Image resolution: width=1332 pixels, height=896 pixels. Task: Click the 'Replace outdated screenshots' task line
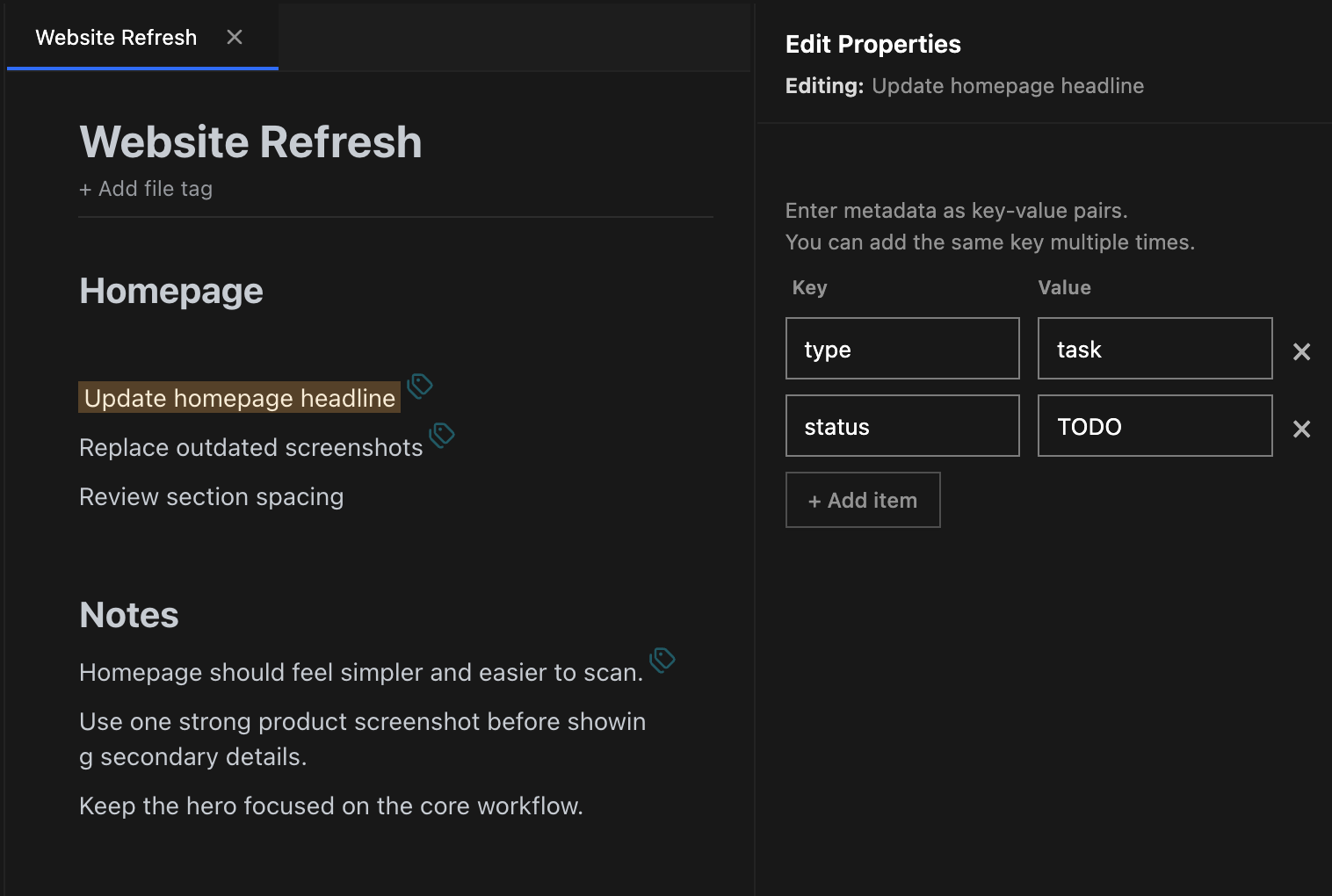click(x=250, y=447)
